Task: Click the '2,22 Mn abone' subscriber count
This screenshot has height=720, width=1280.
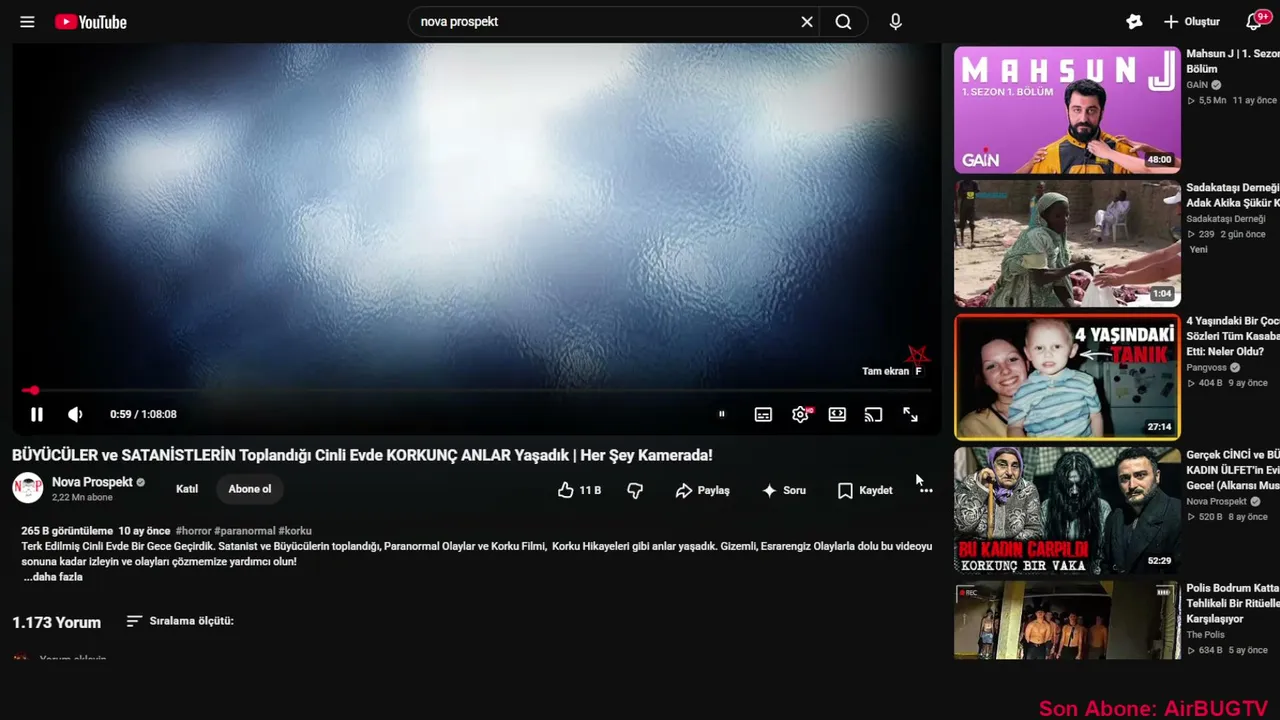Action: click(82, 497)
